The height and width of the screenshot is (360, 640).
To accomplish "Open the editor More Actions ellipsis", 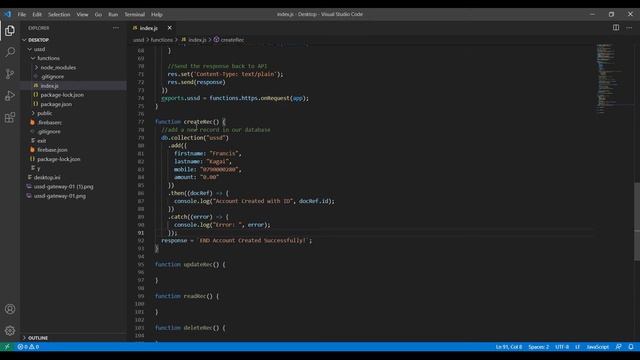I will (629, 28).
